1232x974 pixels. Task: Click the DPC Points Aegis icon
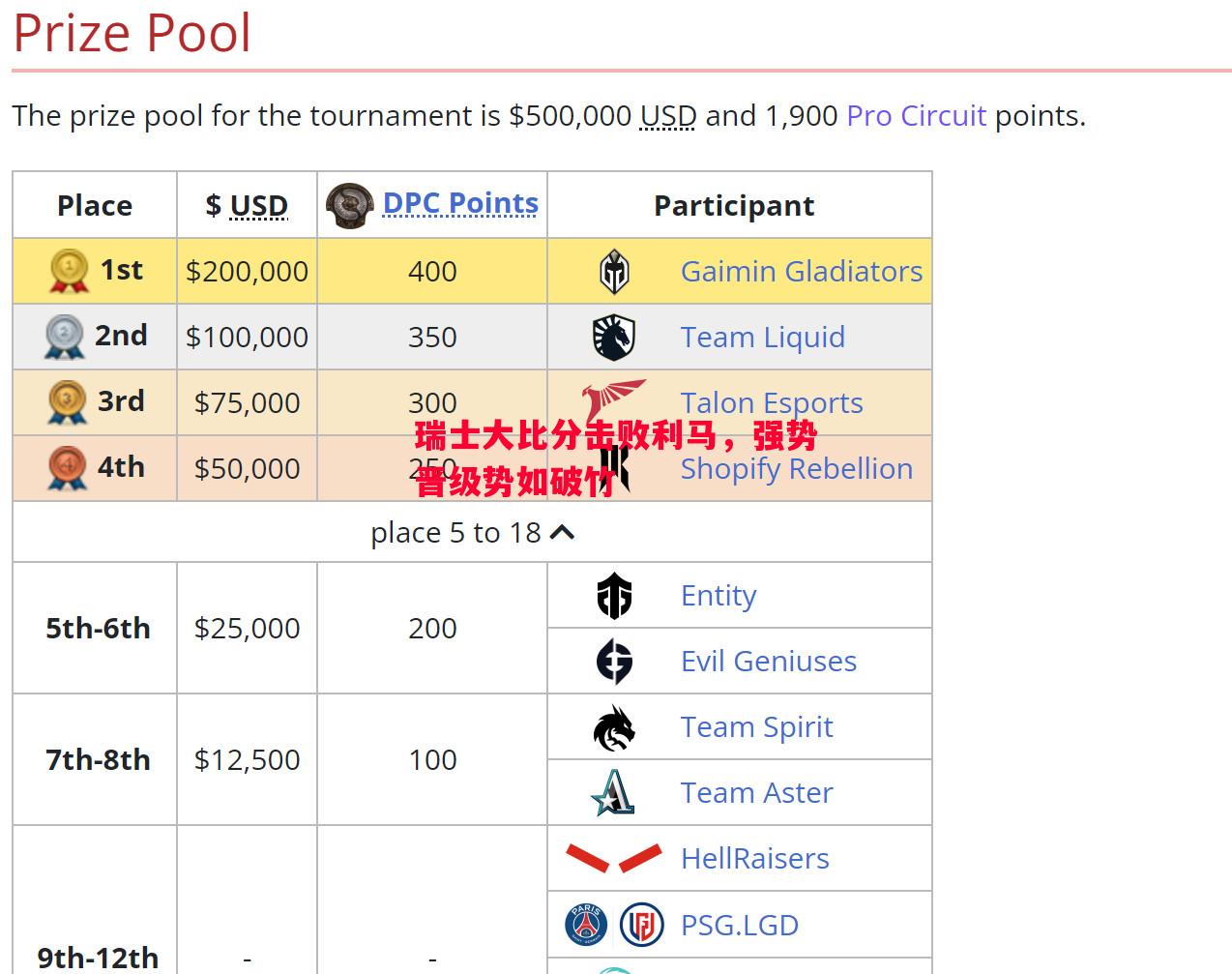click(x=349, y=205)
